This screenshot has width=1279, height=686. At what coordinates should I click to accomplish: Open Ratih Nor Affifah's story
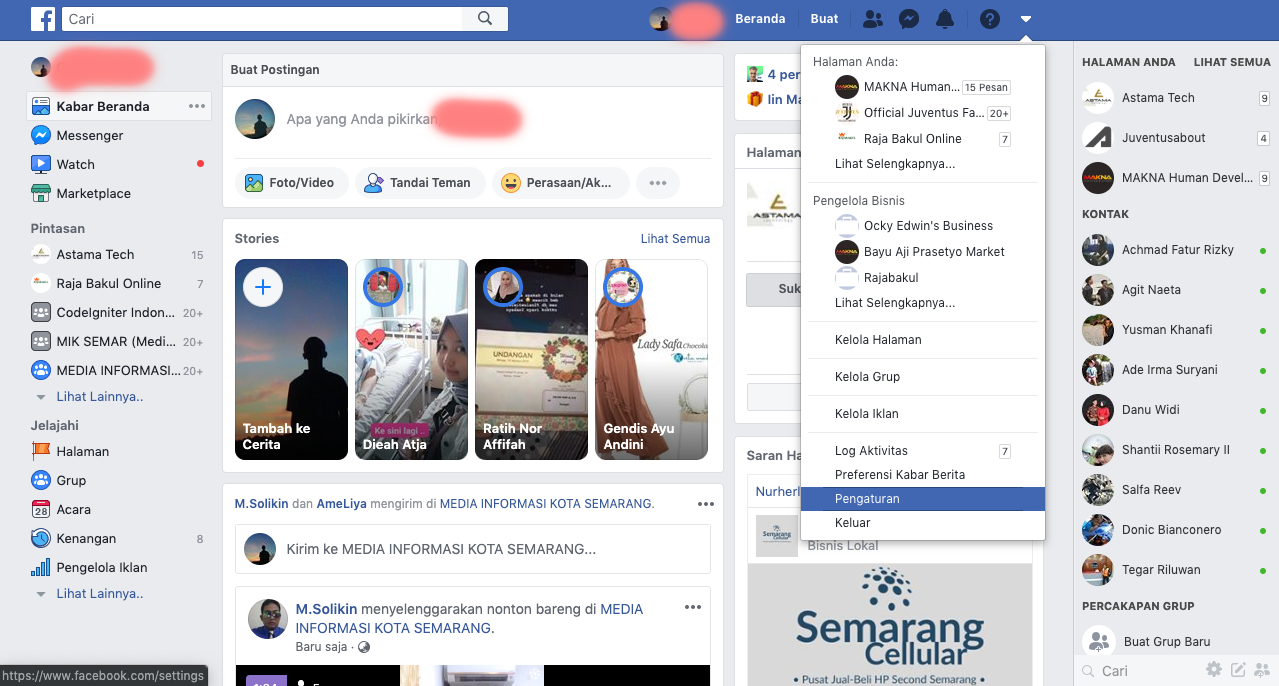pos(531,359)
